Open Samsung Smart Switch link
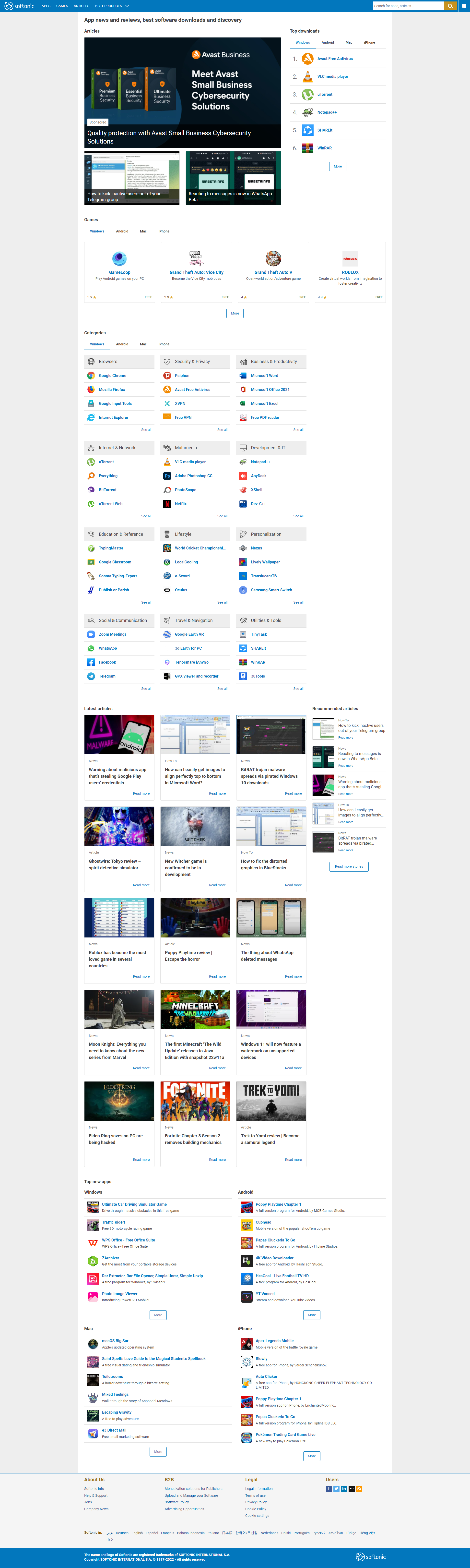 coord(271,590)
